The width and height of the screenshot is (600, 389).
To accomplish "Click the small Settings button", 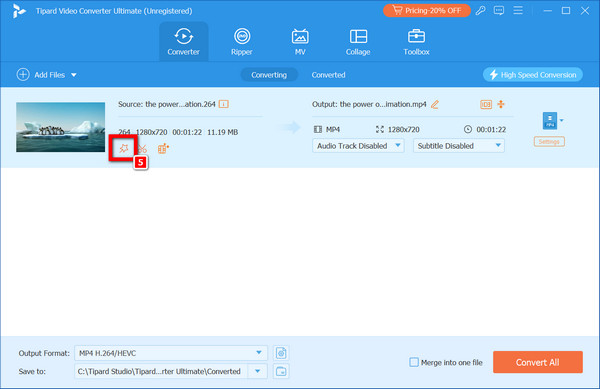I will point(549,142).
